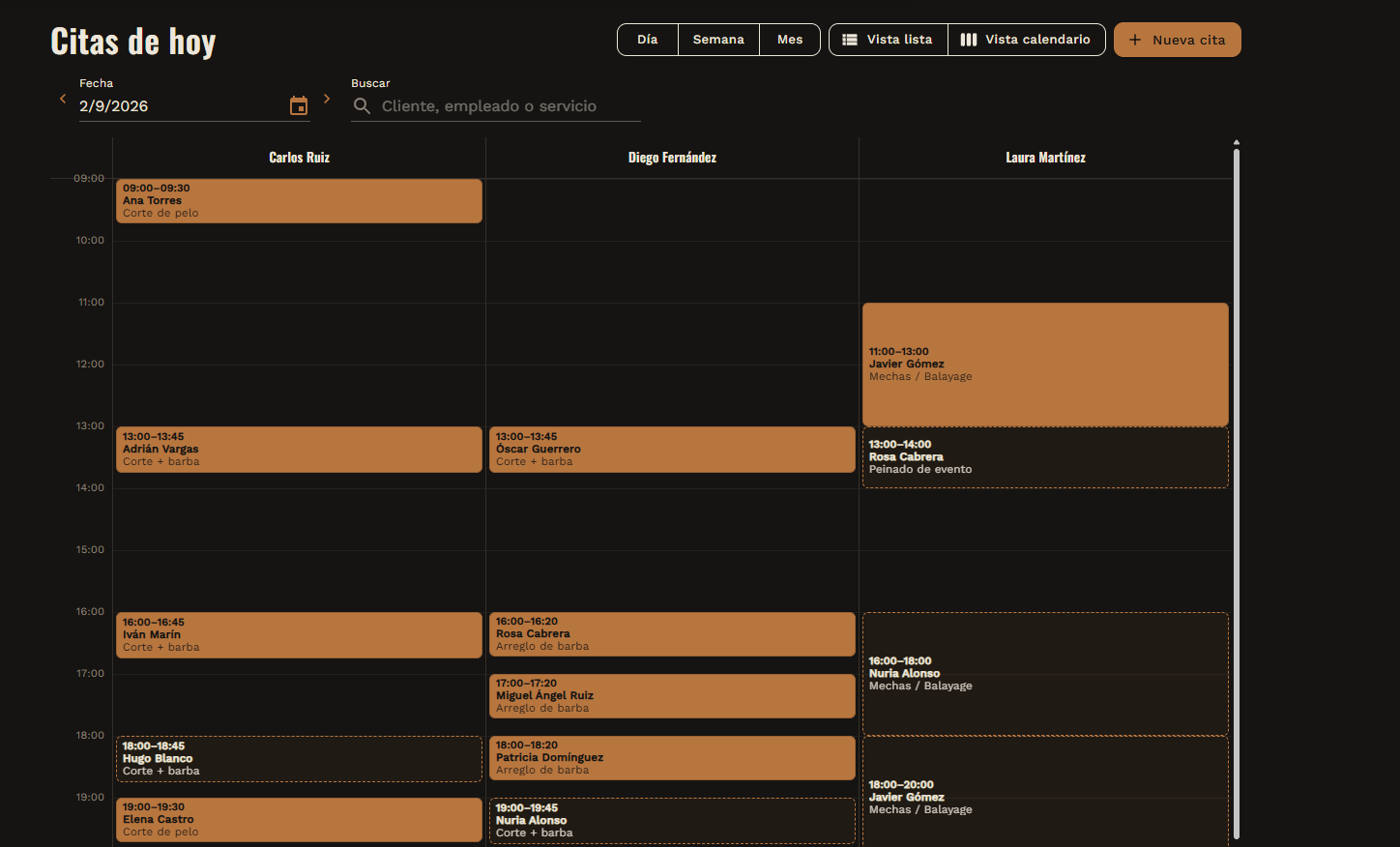Open Rosa Cabrera Peinado de evento appointment
Viewport: 1400px width, 847px height.
click(1045, 457)
